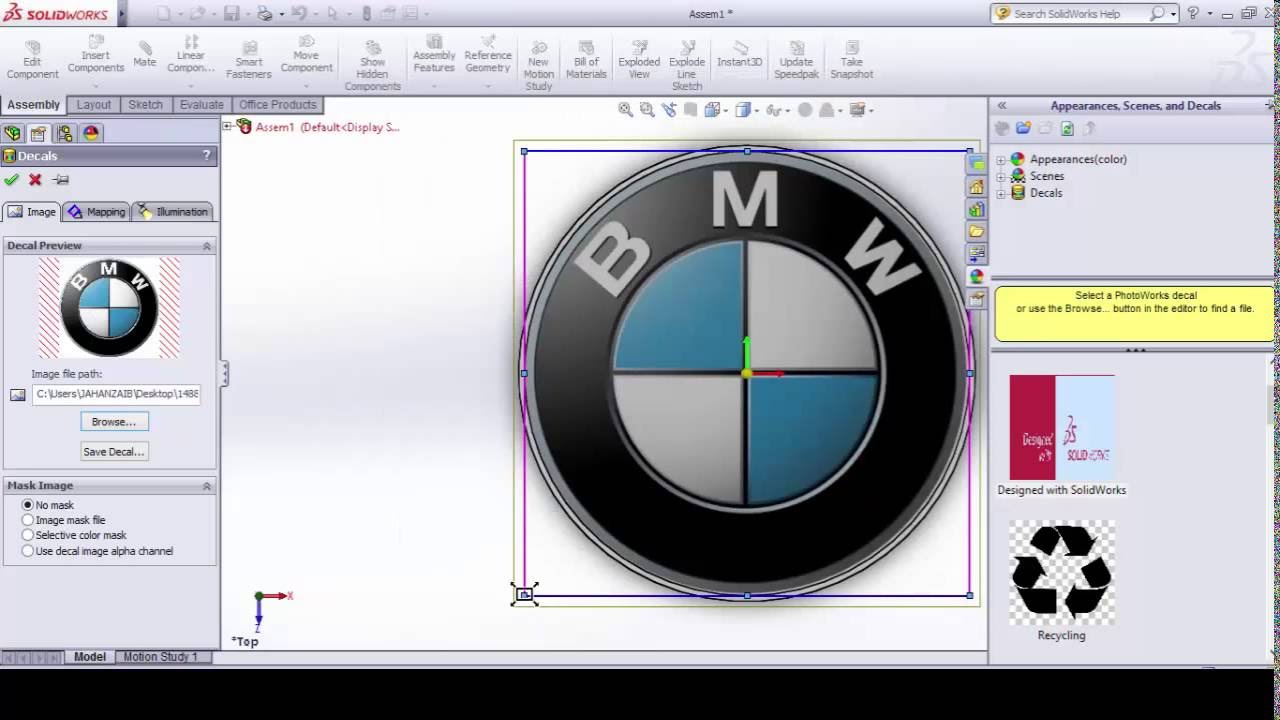This screenshot has height=720, width=1280.
Task: Toggle Instant3D
Action: pos(740,55)
